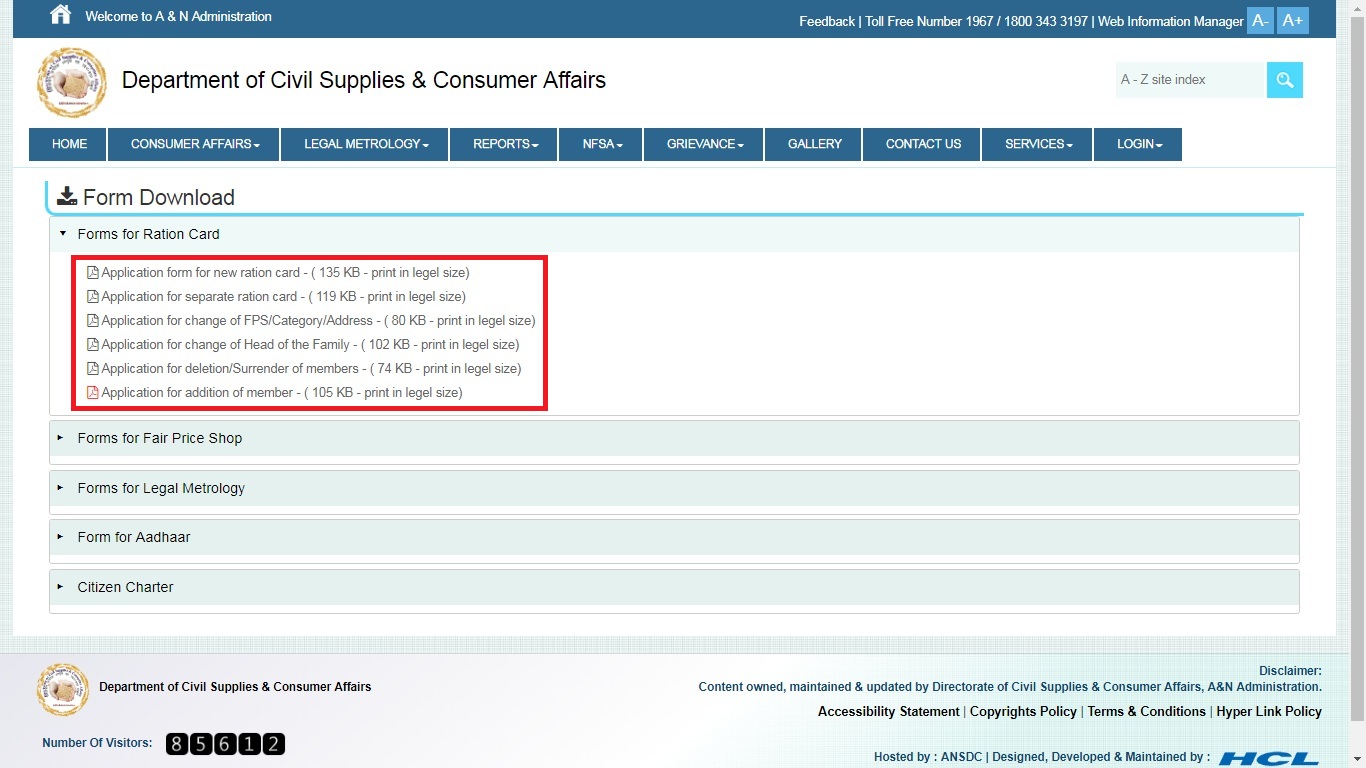Screen dimensions: 1366x768
Task: Open PDF icon for new ration card form
Action: click(x=93, y=271)
